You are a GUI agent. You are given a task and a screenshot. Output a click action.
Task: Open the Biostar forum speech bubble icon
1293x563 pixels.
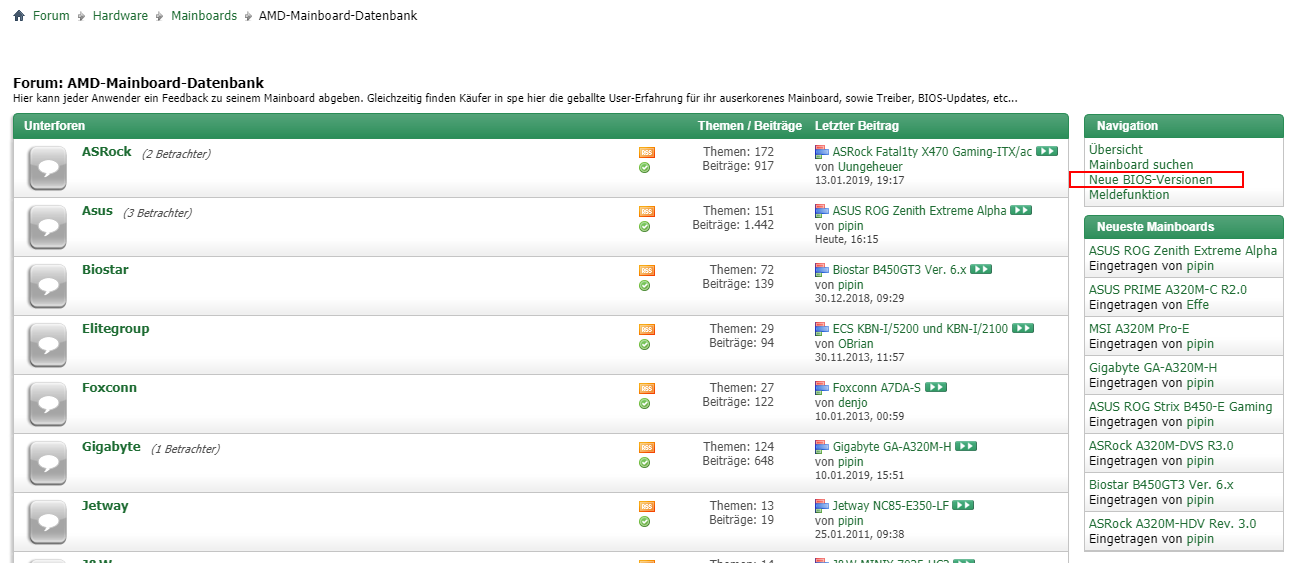[47, 286]
